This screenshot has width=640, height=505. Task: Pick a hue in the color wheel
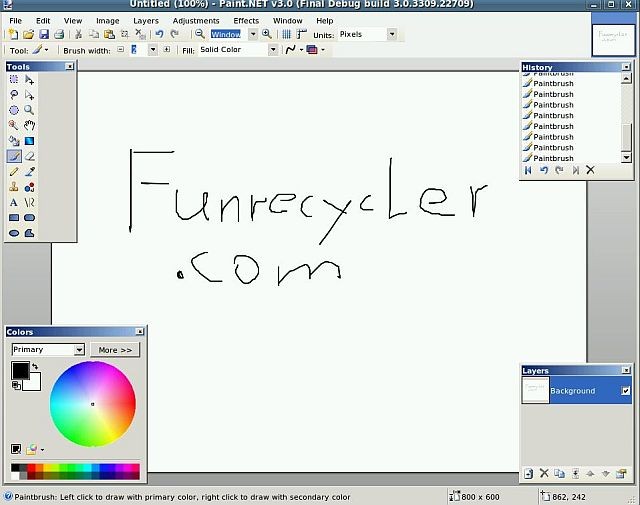tap(93, 404)
